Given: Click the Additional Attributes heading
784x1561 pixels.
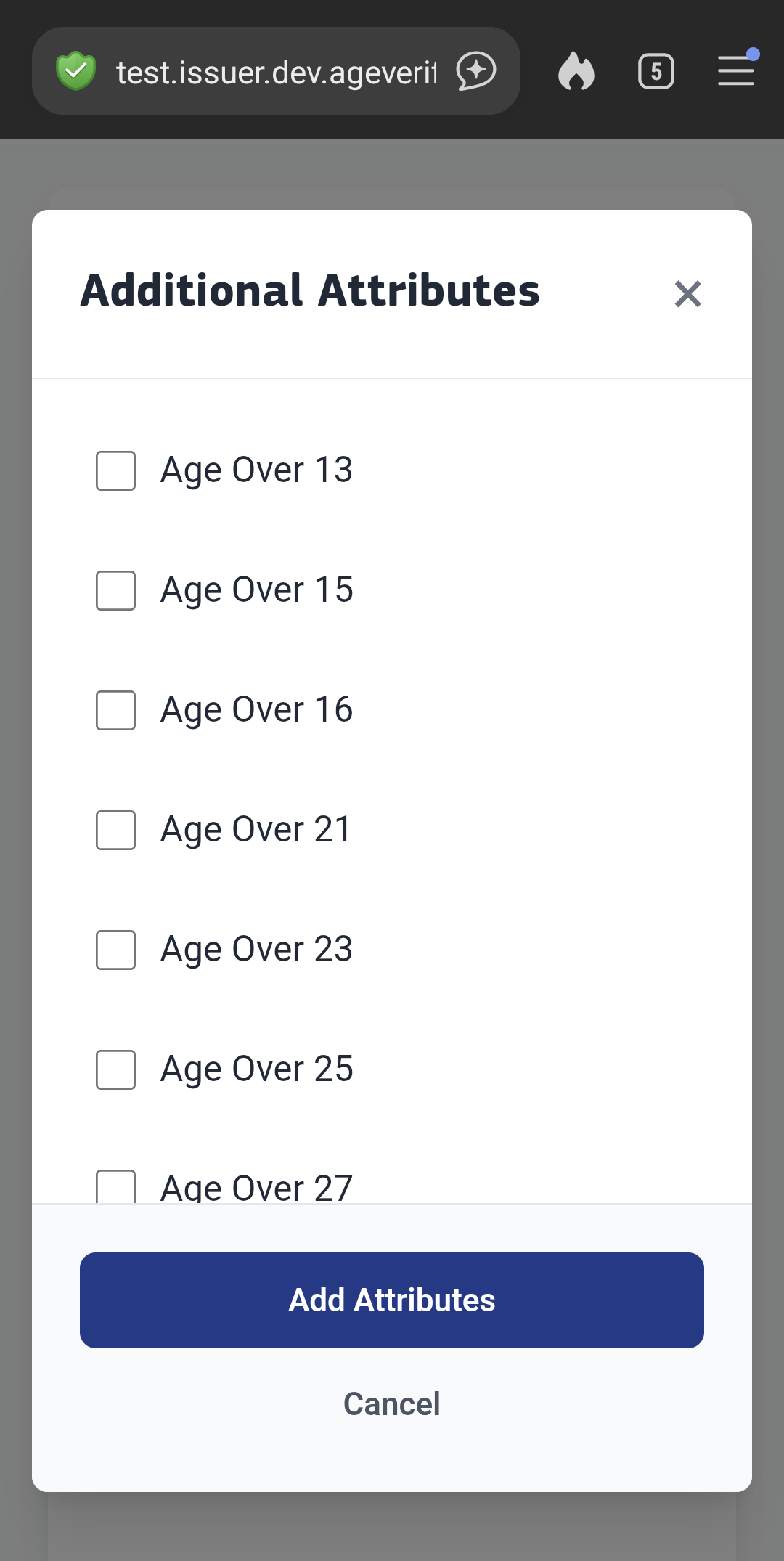Looking at the screenshot, I should pos(310,291).
